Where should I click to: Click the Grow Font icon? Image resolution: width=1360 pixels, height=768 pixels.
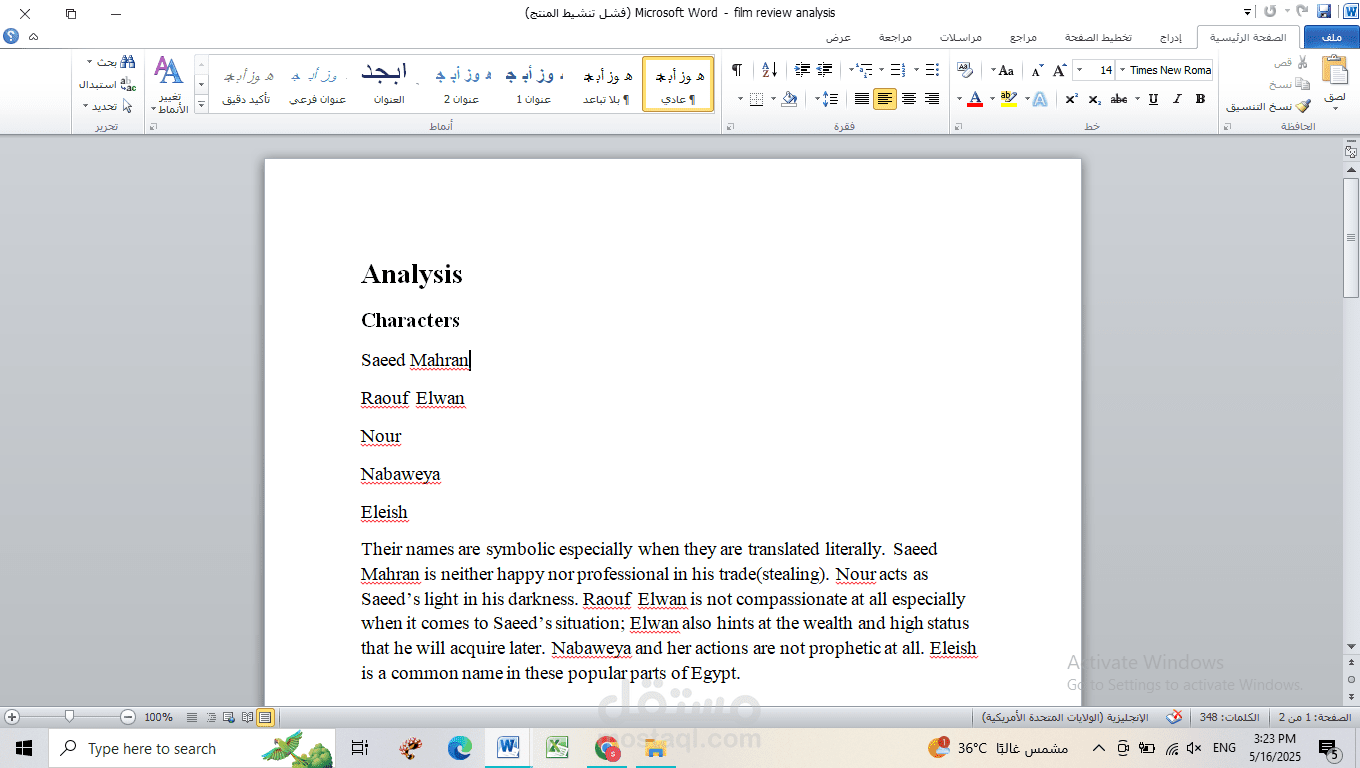tap(1060, 70)
